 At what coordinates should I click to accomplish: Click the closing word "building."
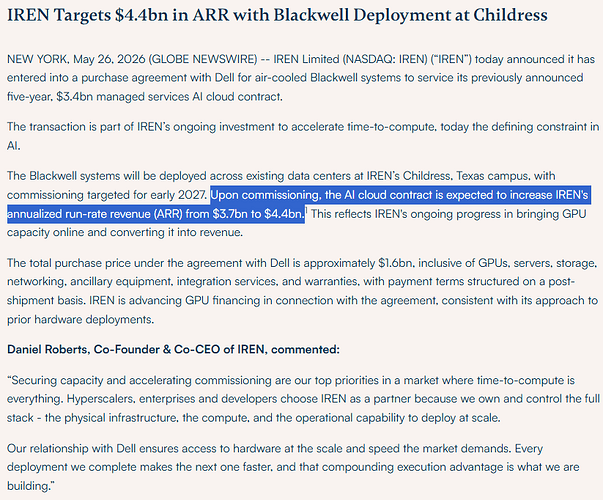click(x=31, y=486)
